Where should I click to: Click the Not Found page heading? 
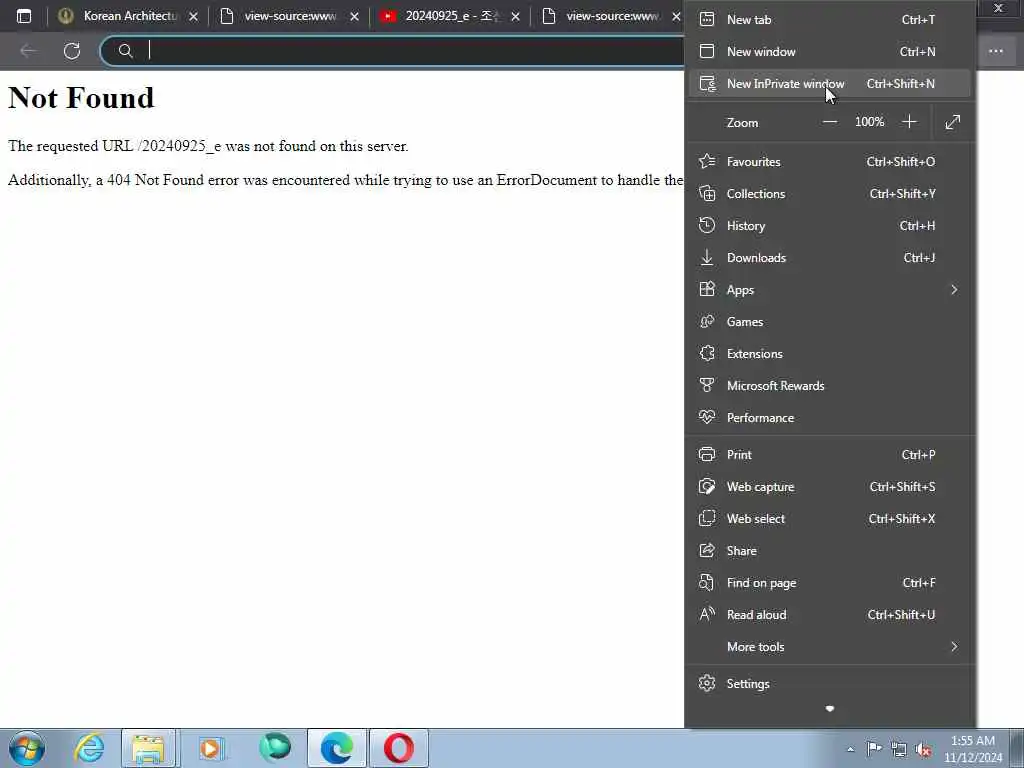81,98
